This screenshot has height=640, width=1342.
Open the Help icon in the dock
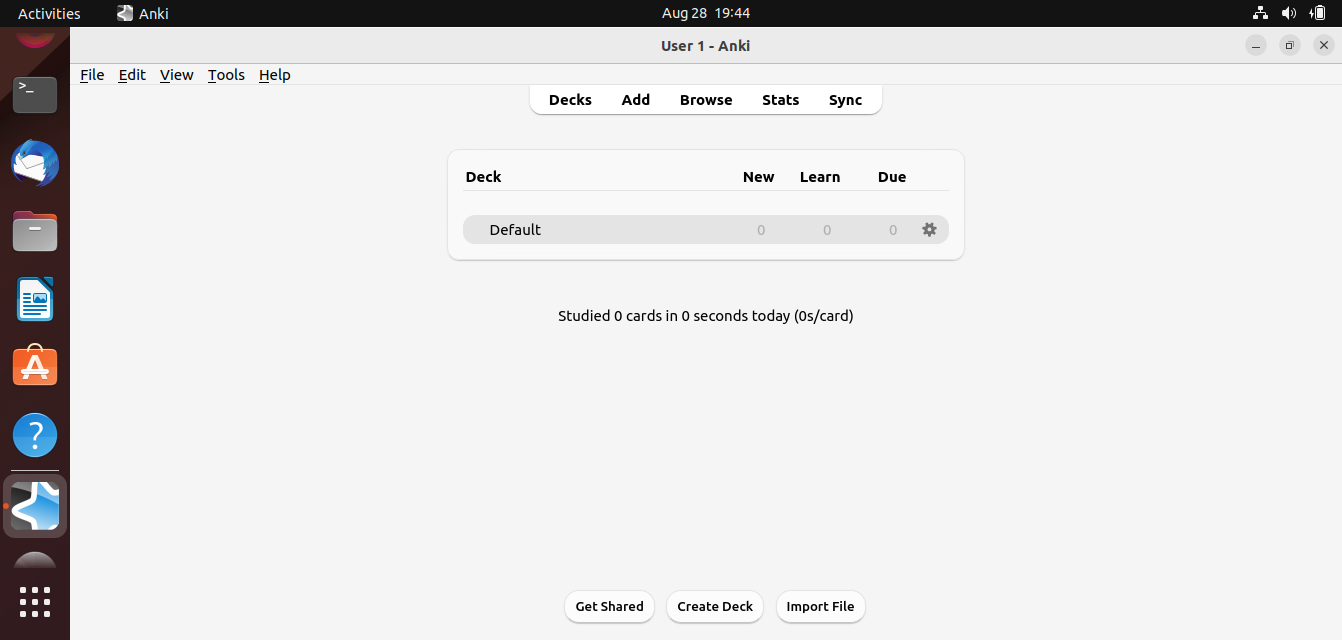35,436
